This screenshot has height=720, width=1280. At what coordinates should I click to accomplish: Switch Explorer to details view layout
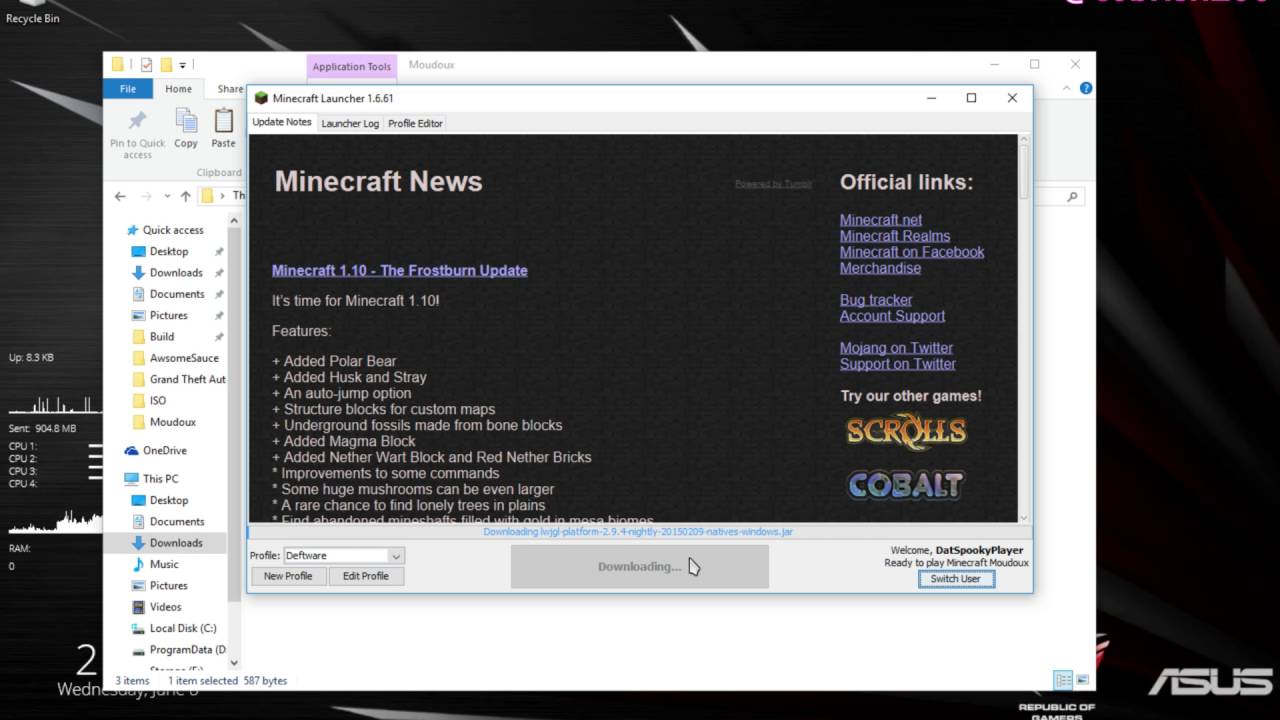pyautogui.click(x=1063, y=680)
